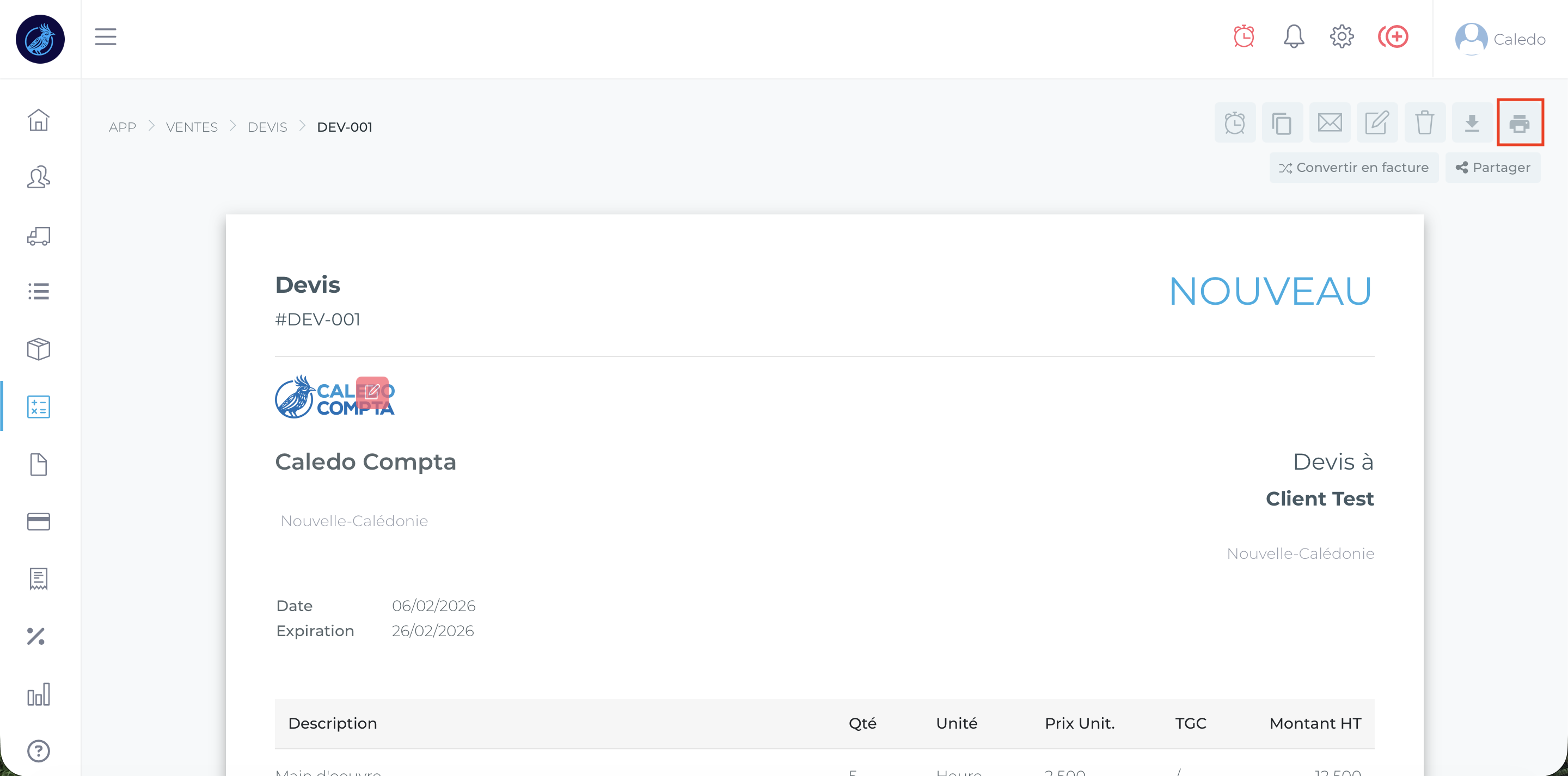Navigate to DEVIS breadcrumb link

267,127
